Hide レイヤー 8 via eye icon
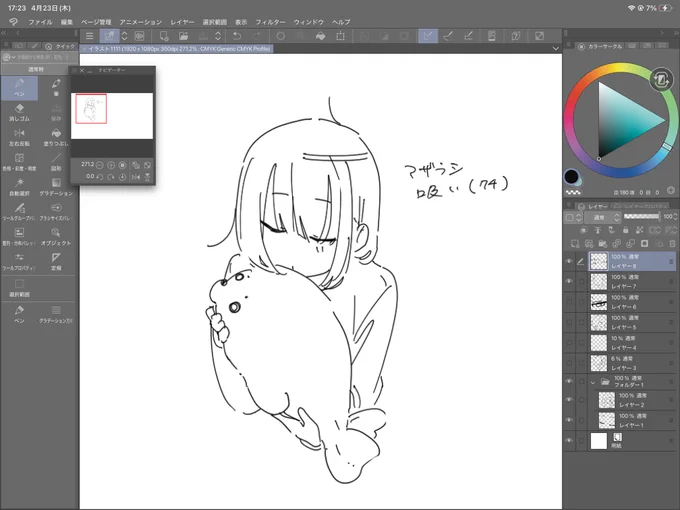 (x=569, y=261)
